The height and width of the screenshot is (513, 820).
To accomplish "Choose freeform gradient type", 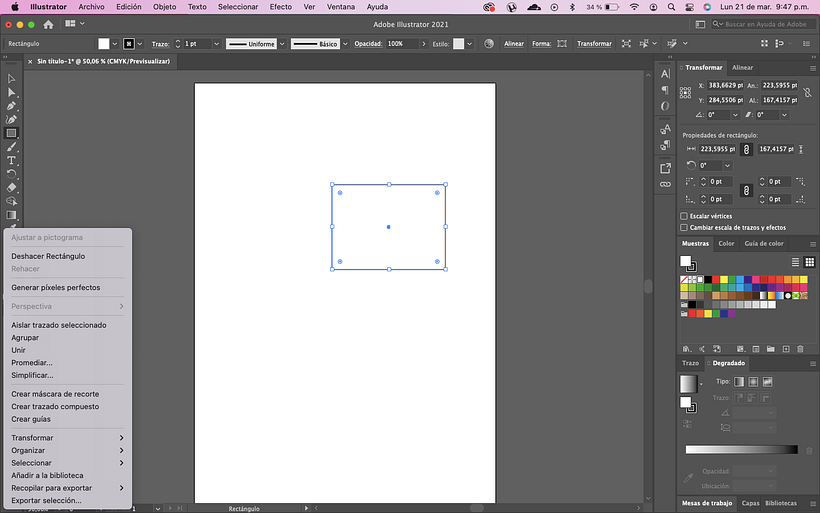I will (767, 382).
